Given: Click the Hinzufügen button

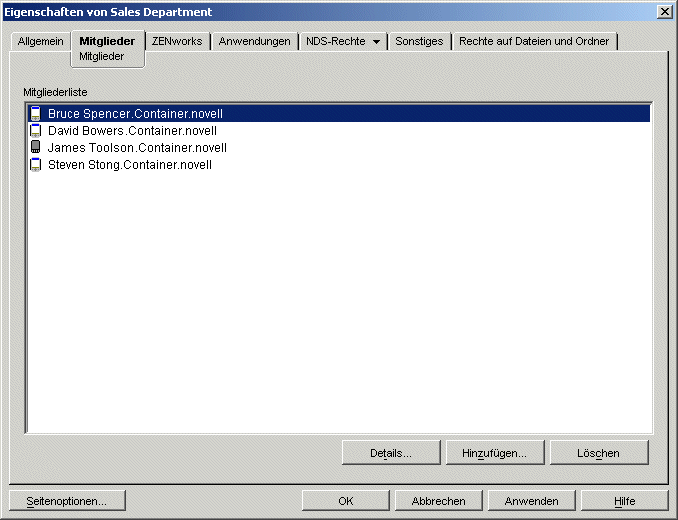Looking at the screenshot, I should coord(495,453).
